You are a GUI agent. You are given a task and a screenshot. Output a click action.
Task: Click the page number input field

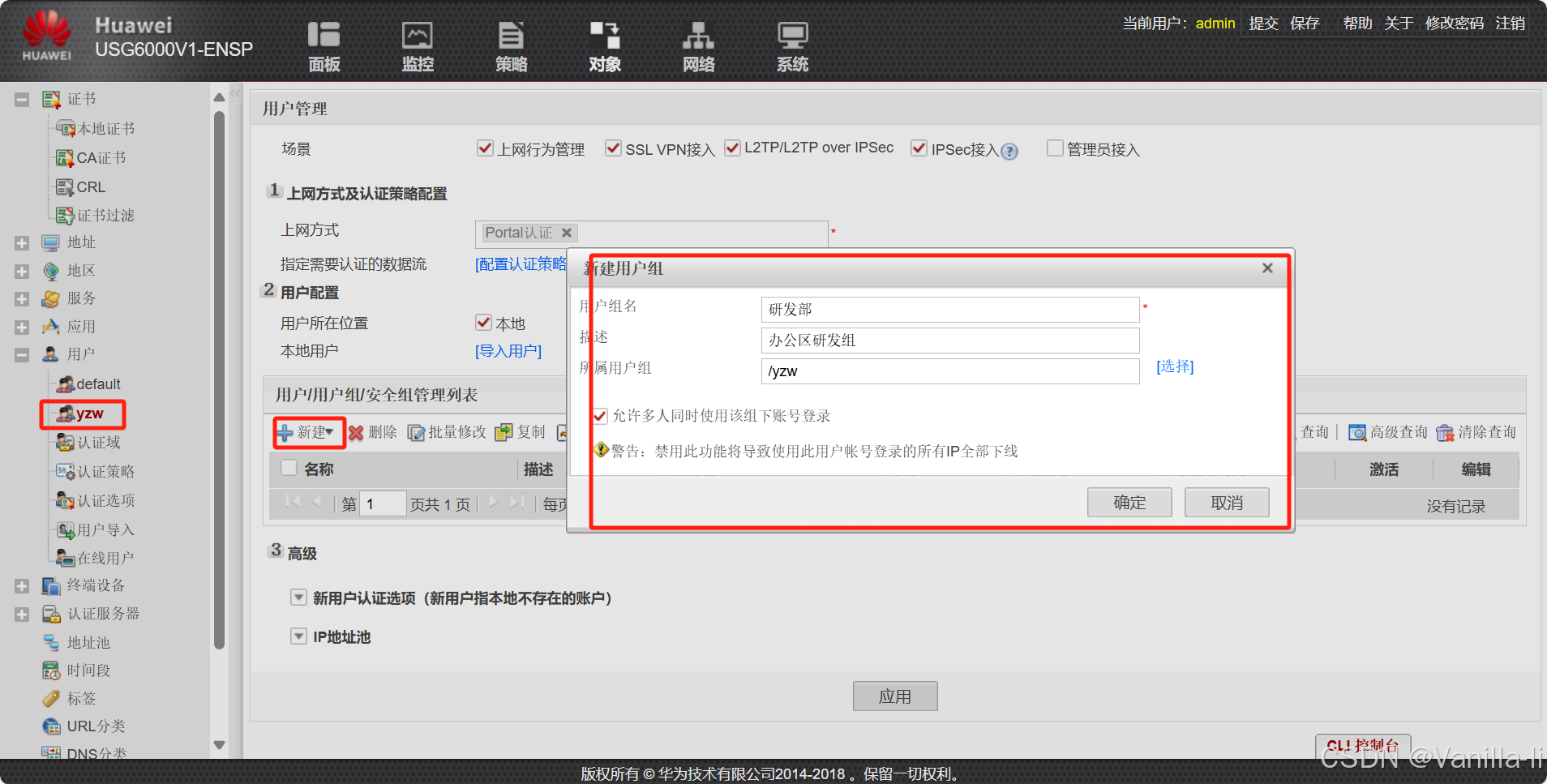(382, 504)
